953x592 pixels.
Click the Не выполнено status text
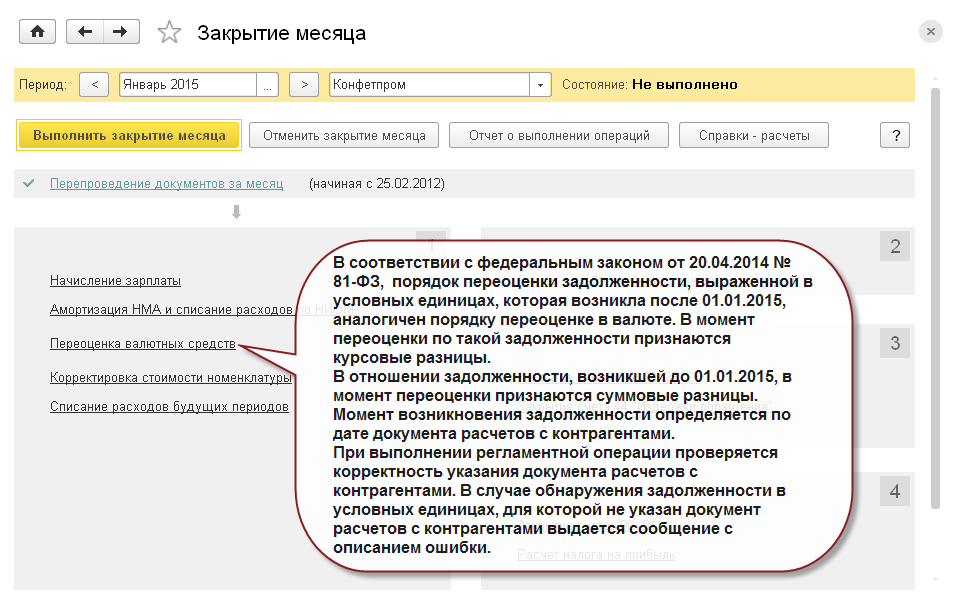[684, 84]
